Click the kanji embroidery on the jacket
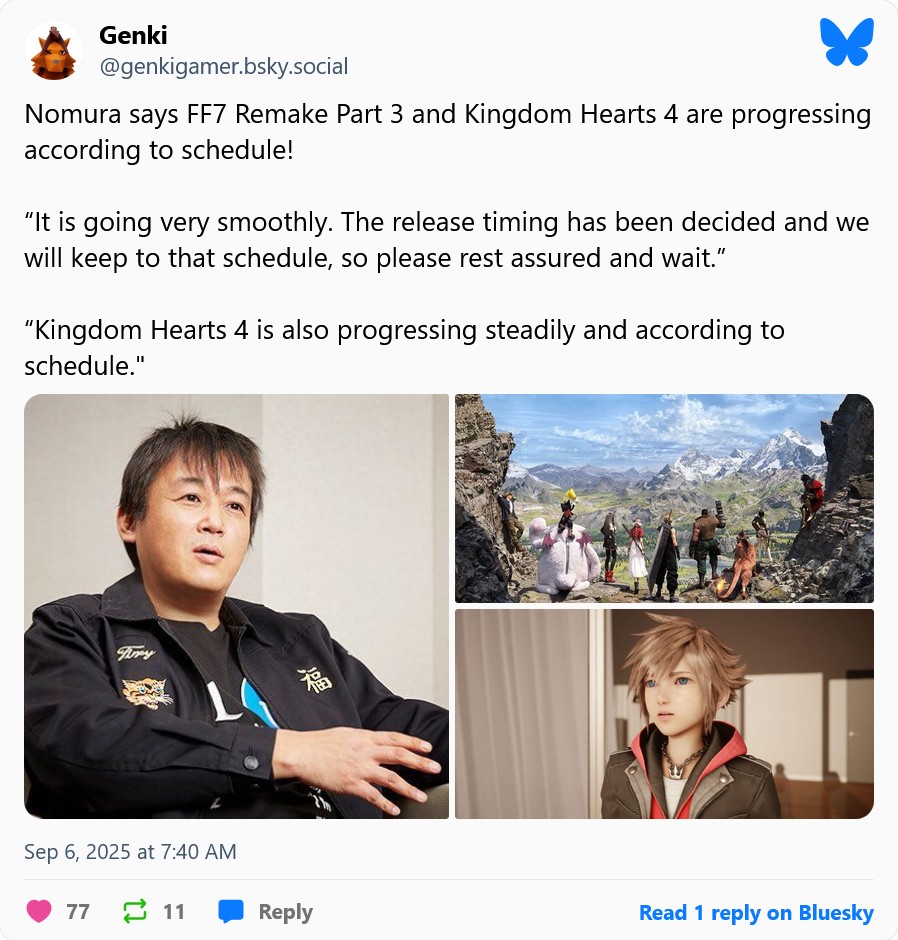The width and height of the screenshot is (898, 940). pos(315,679)
